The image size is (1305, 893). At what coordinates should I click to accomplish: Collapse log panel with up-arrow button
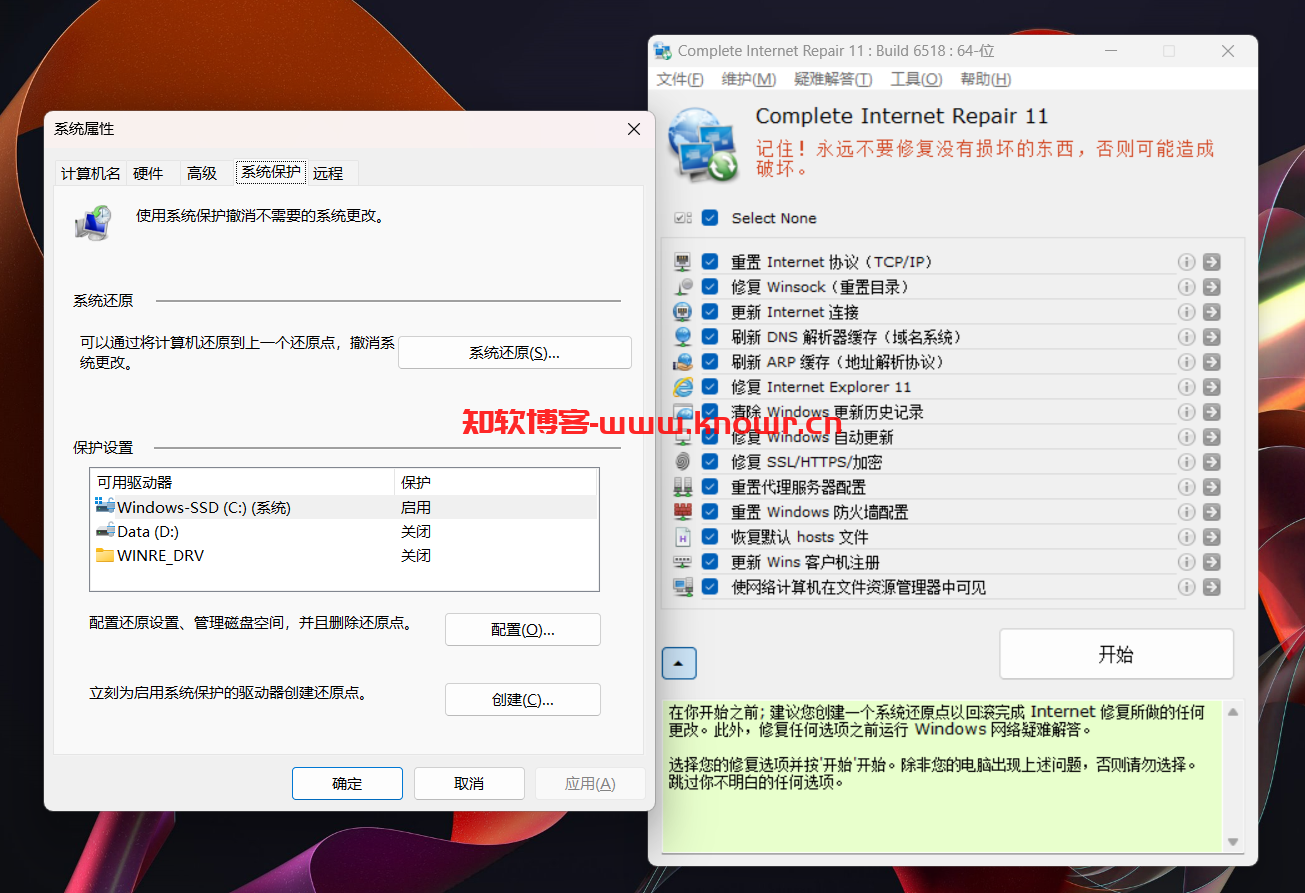tap(679, 663)
